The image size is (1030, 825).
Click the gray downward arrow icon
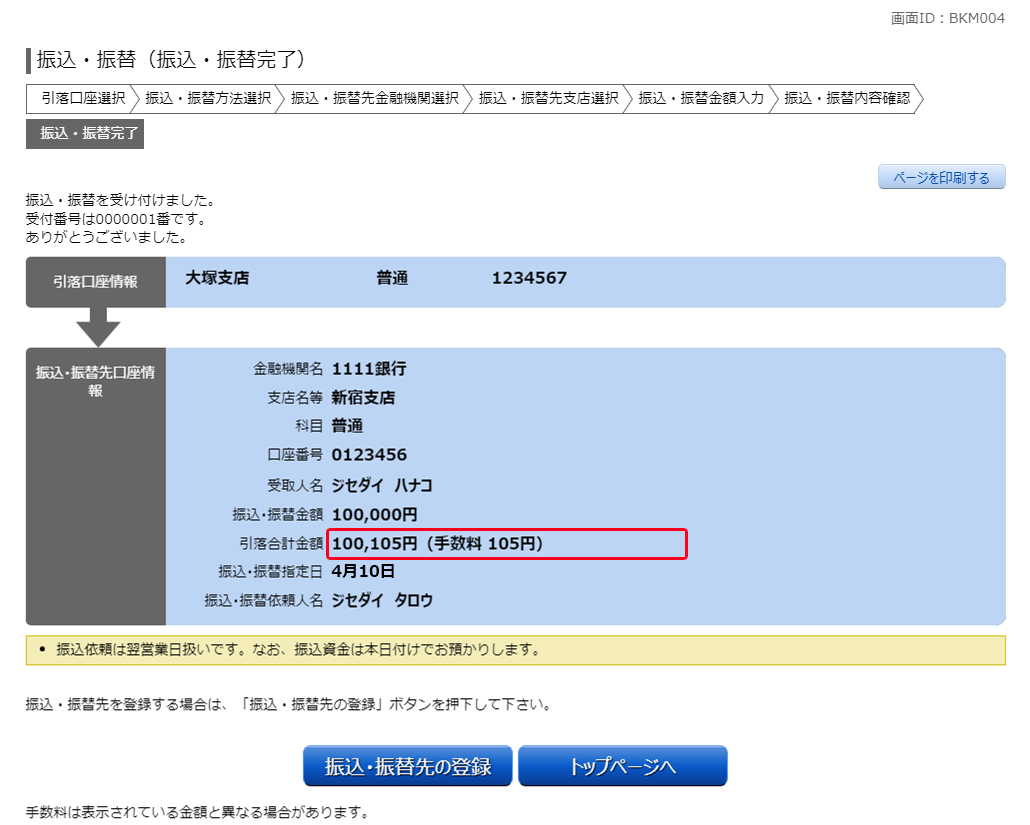pos(98,327)
